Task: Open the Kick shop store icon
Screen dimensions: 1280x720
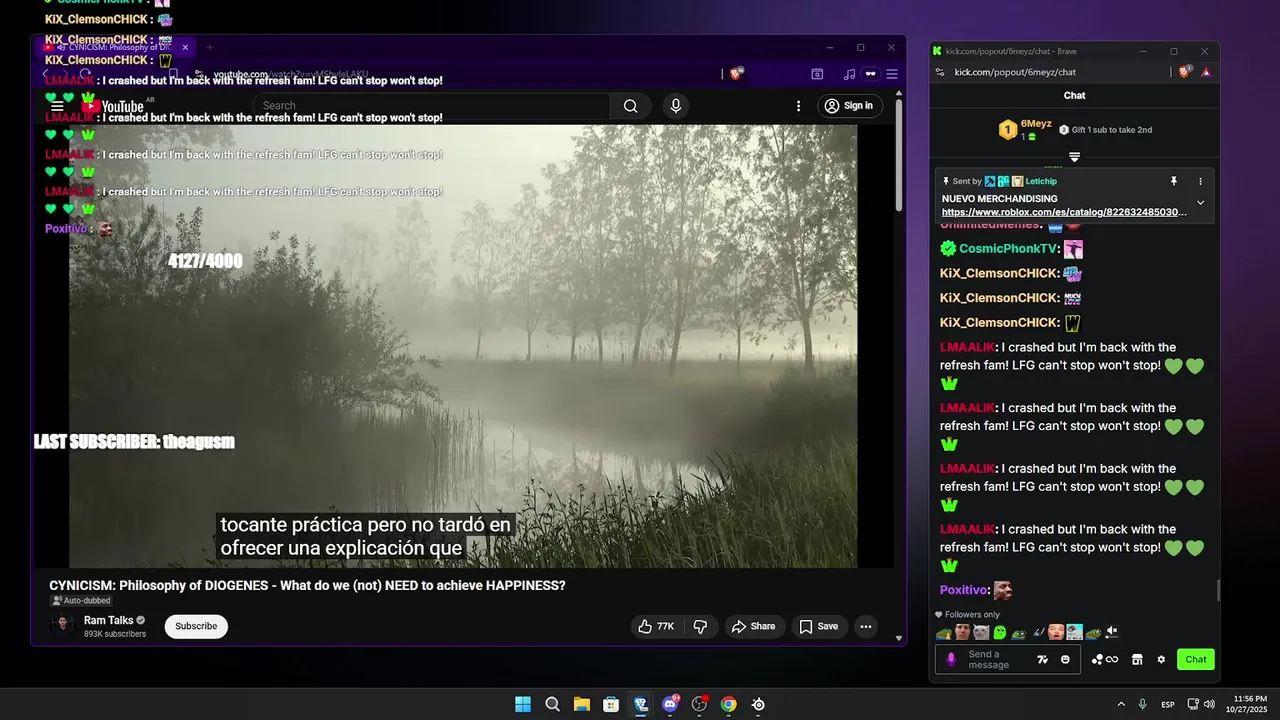Action: tap(1137, 660)
